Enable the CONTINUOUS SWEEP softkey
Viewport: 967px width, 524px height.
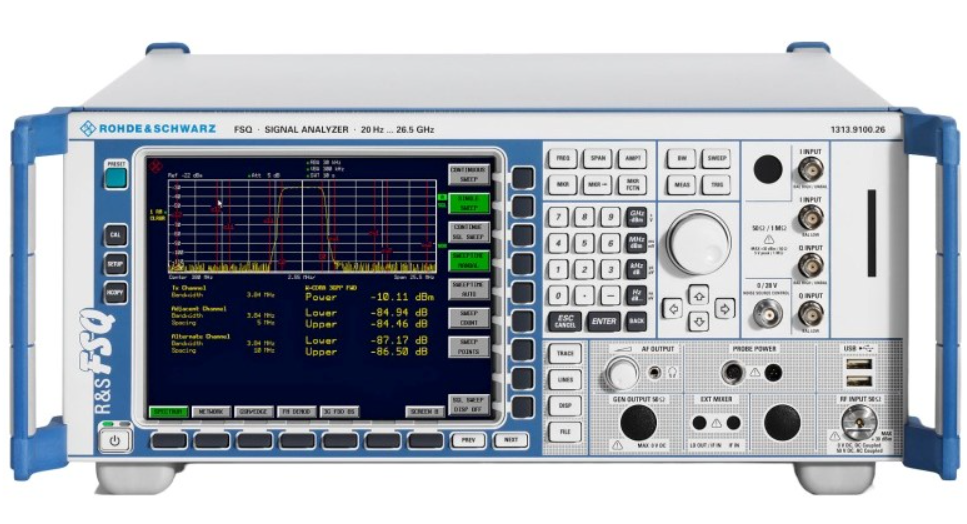467,175
